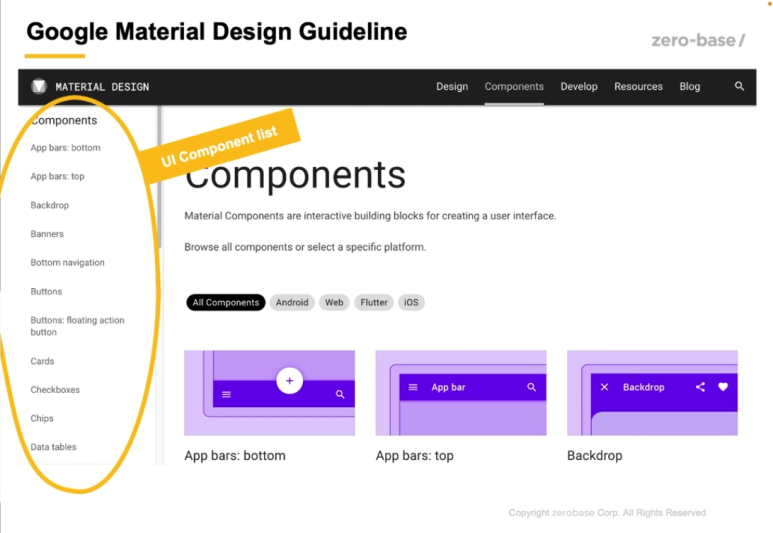Open the Design nav tab
Screen dimensions: 773x533
[x=452, y=87]
